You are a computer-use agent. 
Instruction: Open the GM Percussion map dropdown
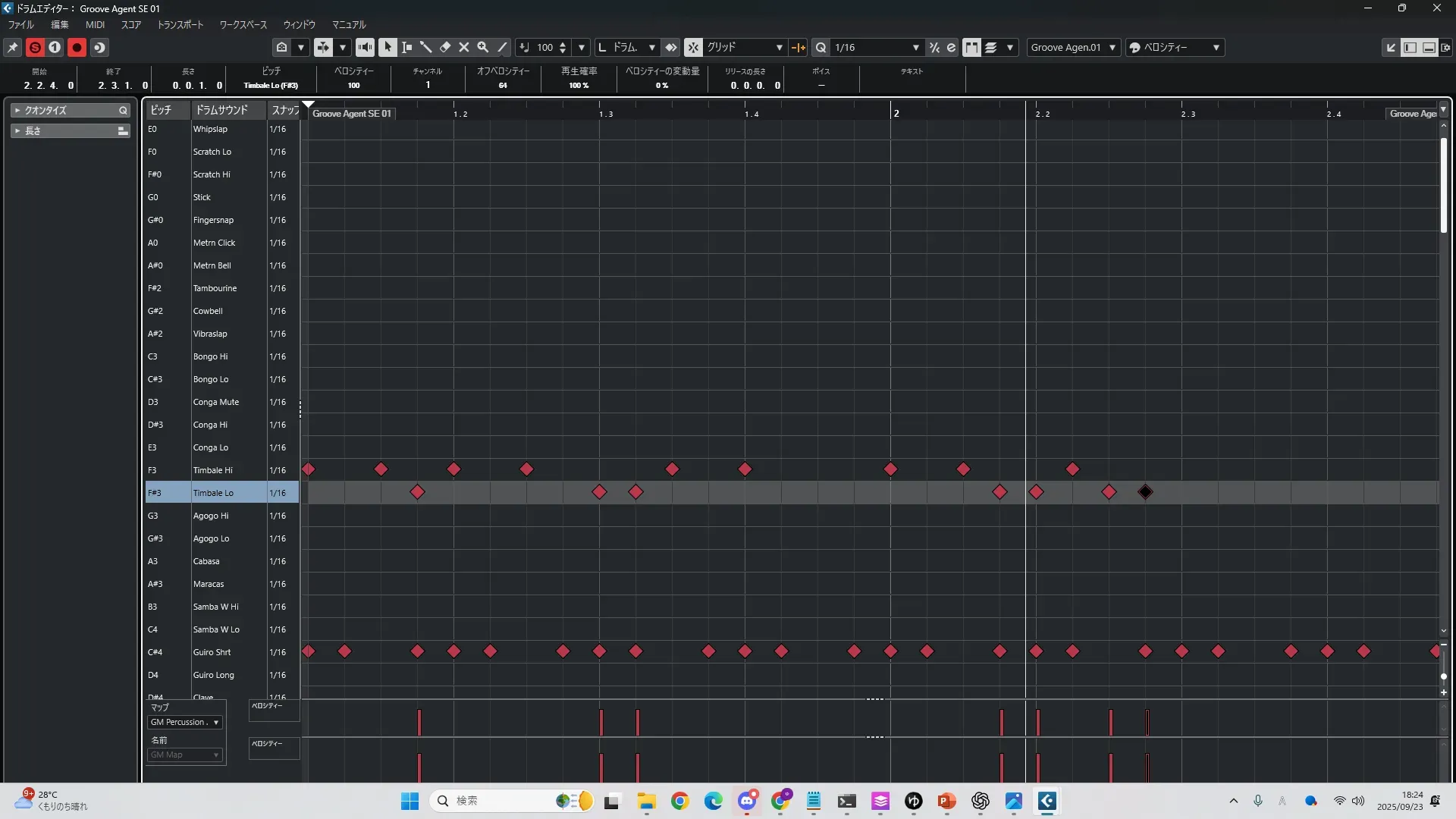tap(184, 722)
